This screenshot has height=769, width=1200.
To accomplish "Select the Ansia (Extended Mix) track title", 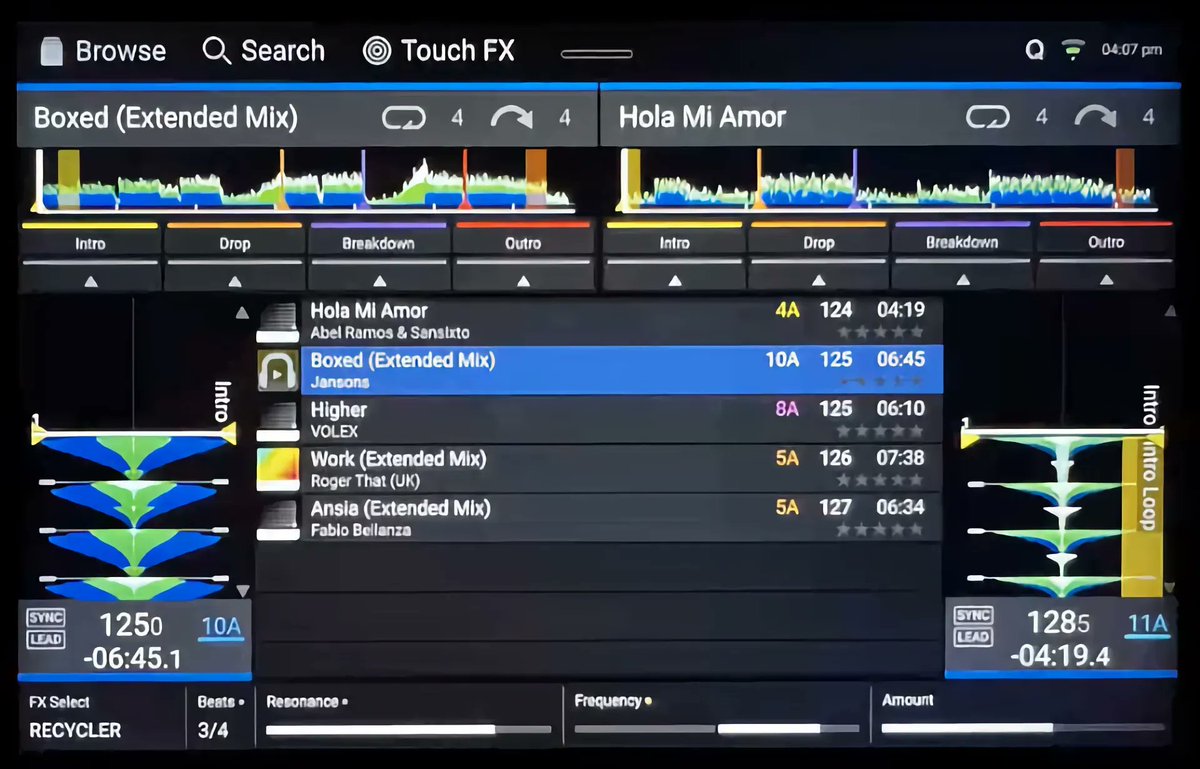I will coord(400,508).
